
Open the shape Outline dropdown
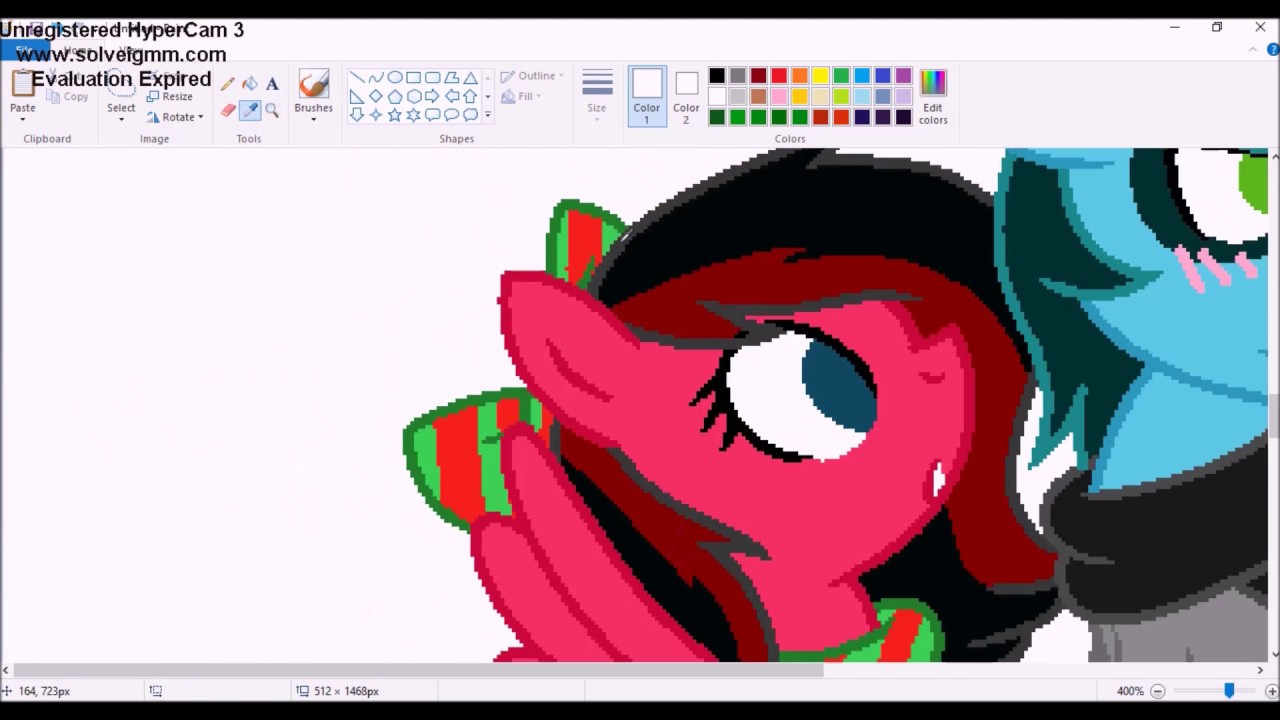[532, 76]
